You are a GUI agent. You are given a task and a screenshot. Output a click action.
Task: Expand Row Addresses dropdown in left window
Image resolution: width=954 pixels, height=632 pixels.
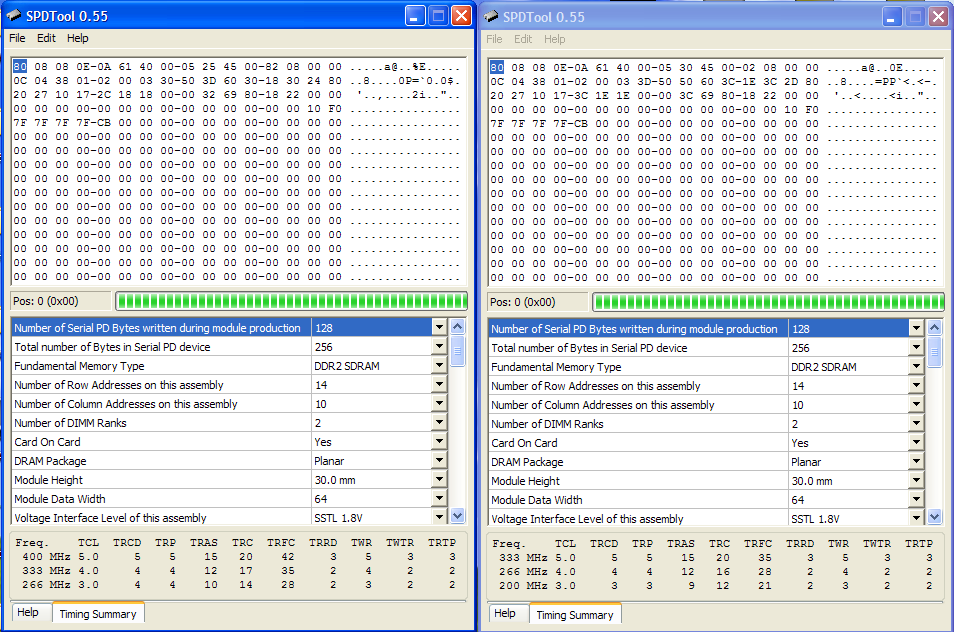pyautogui.click(x=439, y=384)
